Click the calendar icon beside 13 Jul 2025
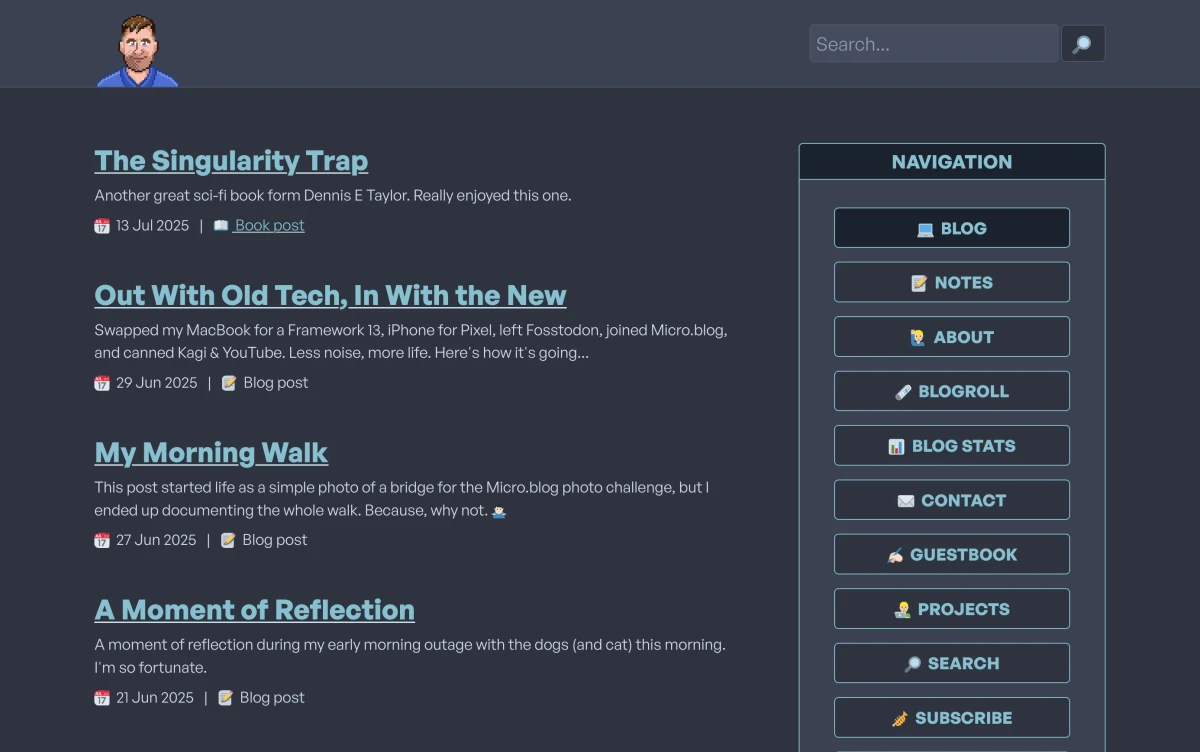Viewport: 1200px width, 752px height. click(x=102, y=226)
